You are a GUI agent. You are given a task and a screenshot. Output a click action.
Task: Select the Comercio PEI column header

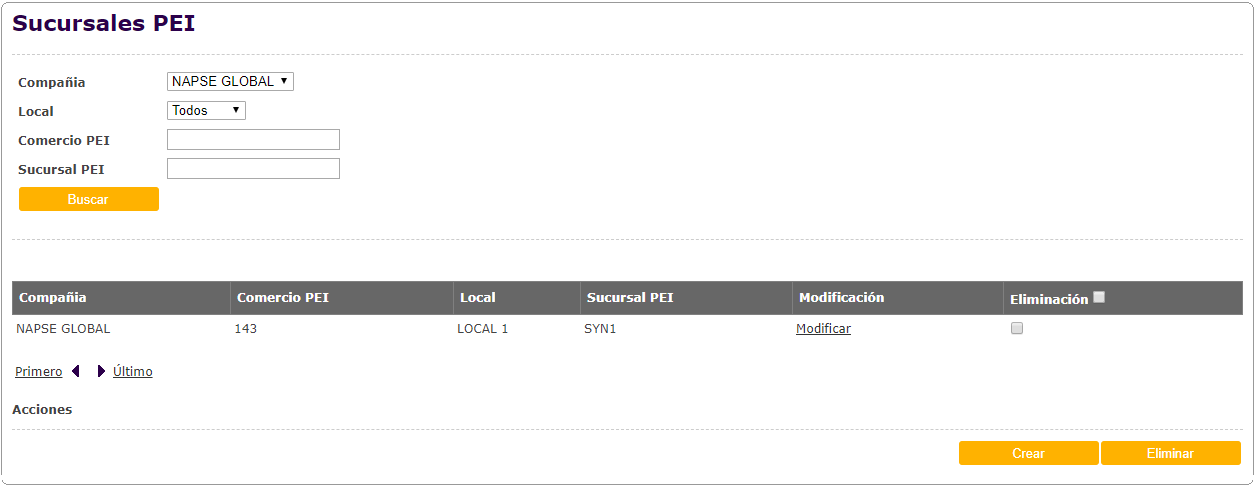(x=283, y=298)
